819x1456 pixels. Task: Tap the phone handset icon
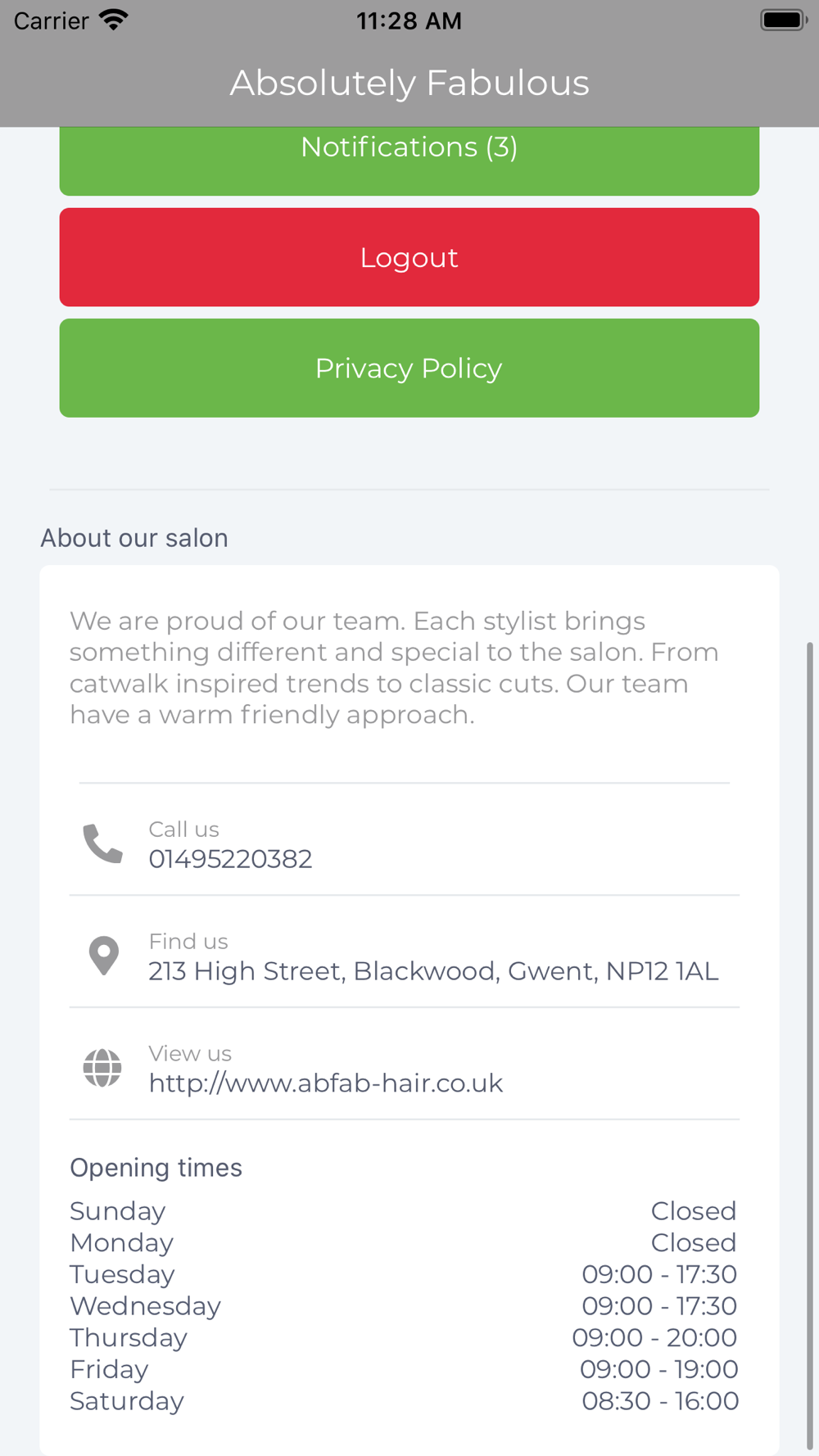pos(103,843)
